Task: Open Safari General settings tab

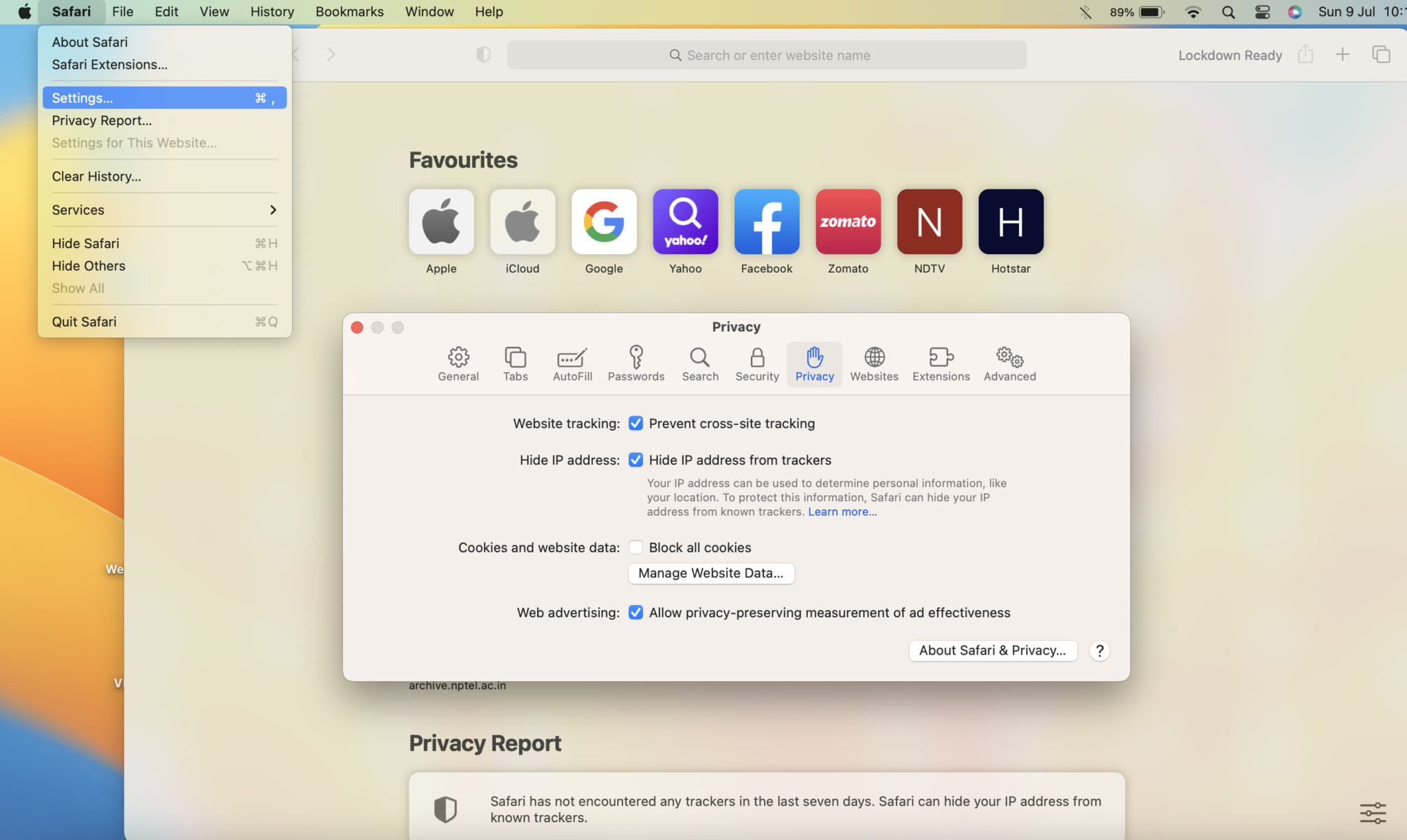Action: coord(457,362)
